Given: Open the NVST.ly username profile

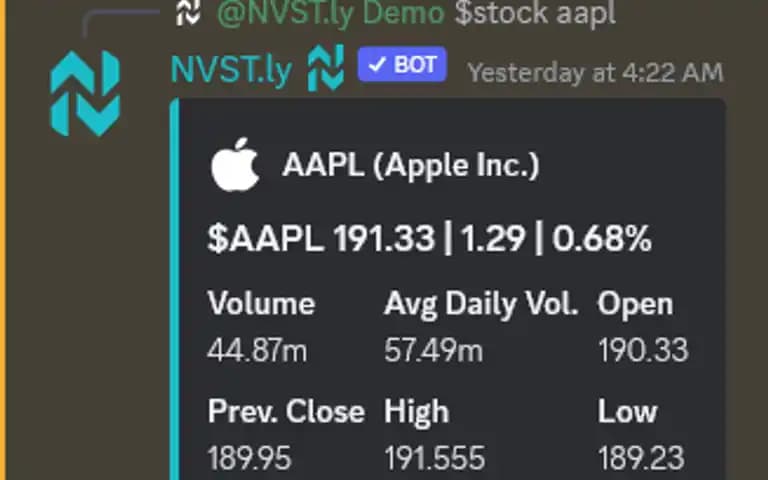Looking at the screenshot, I should click(232, 71).
